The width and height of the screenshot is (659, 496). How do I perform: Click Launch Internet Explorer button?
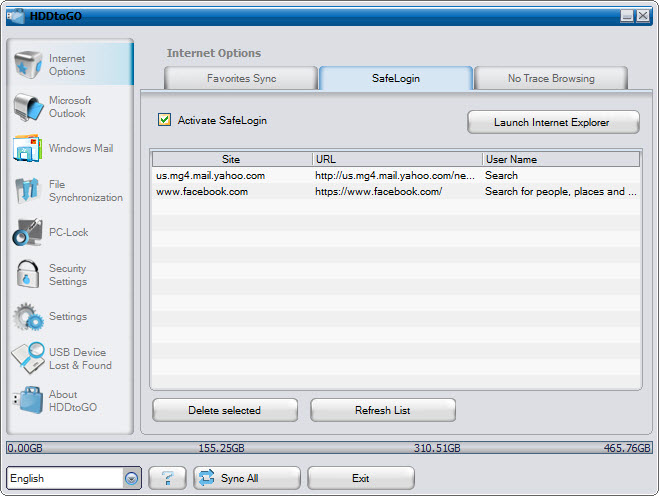pos(553,122)
